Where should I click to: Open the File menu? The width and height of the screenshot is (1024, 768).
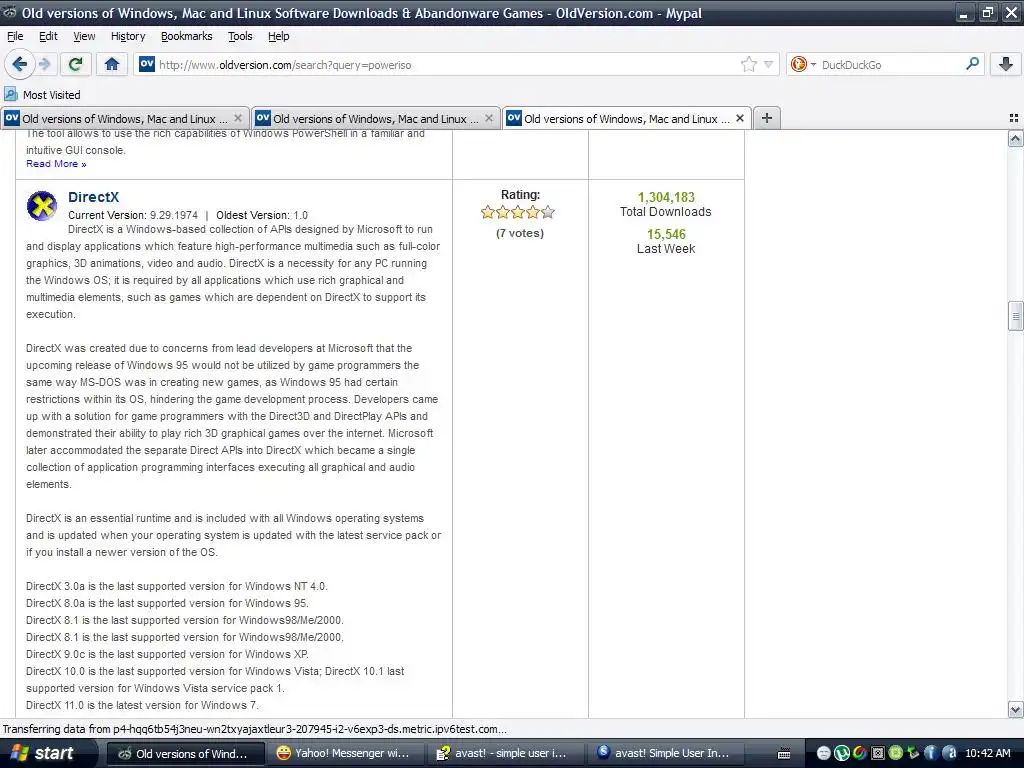click(x=15, y=37)
